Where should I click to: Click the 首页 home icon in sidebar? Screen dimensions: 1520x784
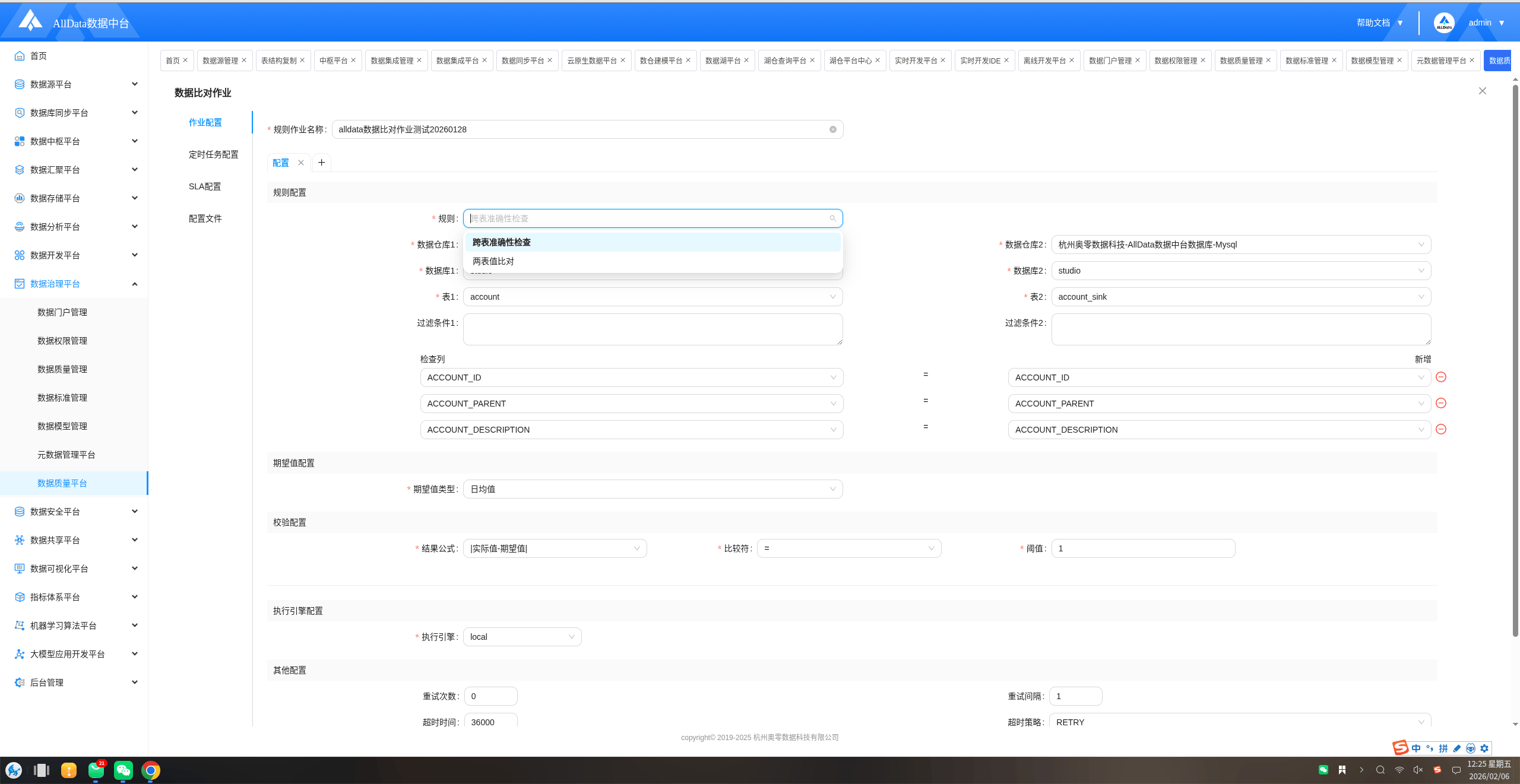coord(20,56)
